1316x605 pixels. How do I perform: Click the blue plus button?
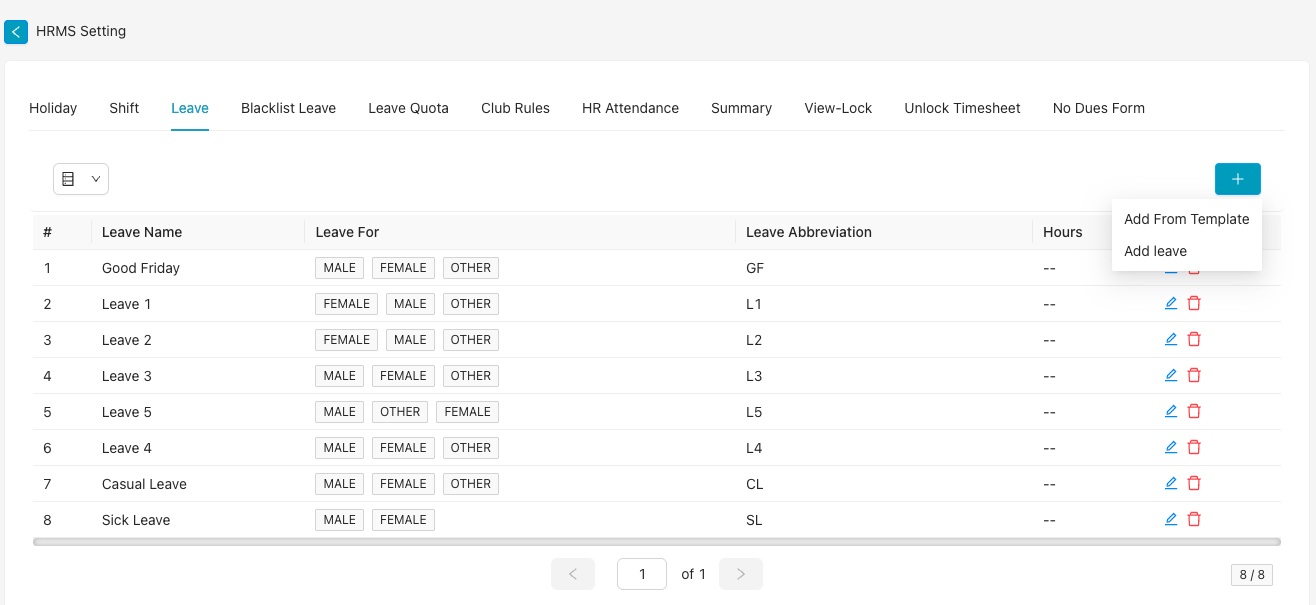coord(1237,178)
